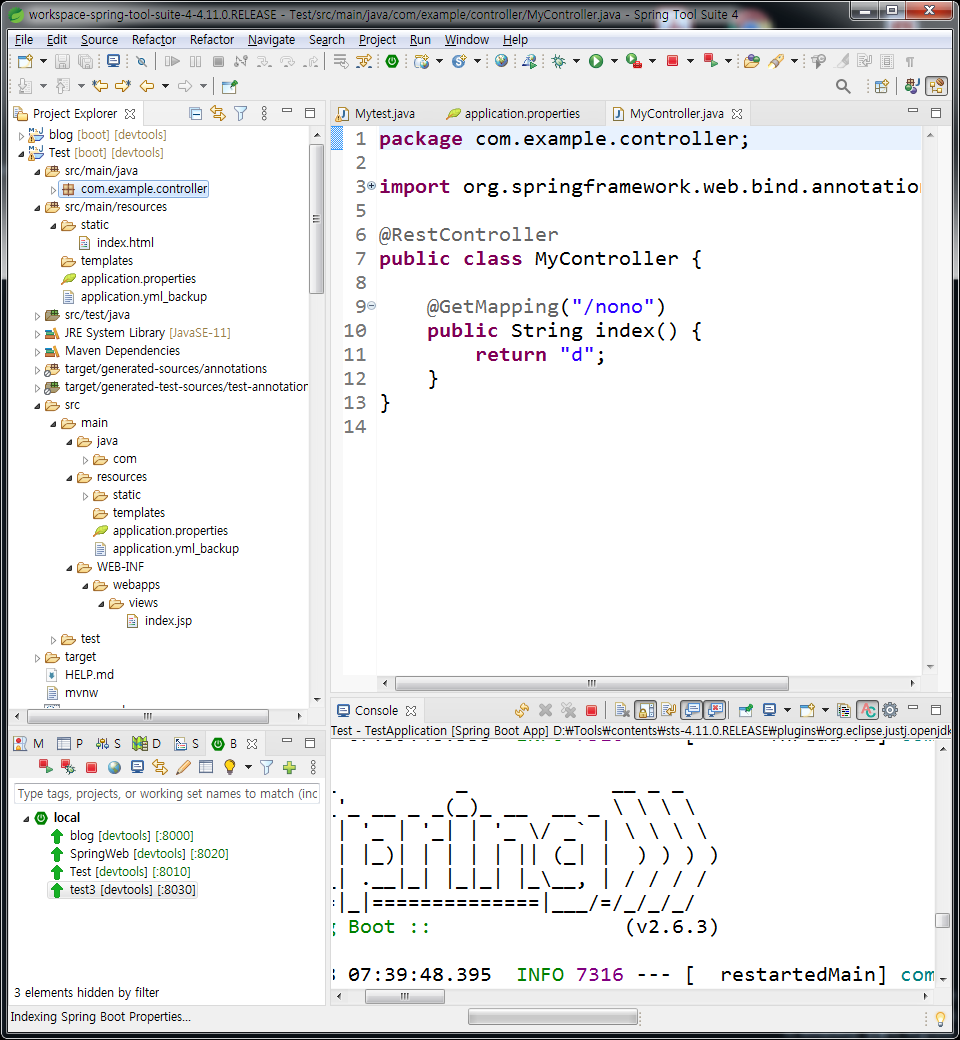Switch to application.properties editor tab
Image resolution: width=960 pixels, height=1040 pixels.
(x=514, y=114)
